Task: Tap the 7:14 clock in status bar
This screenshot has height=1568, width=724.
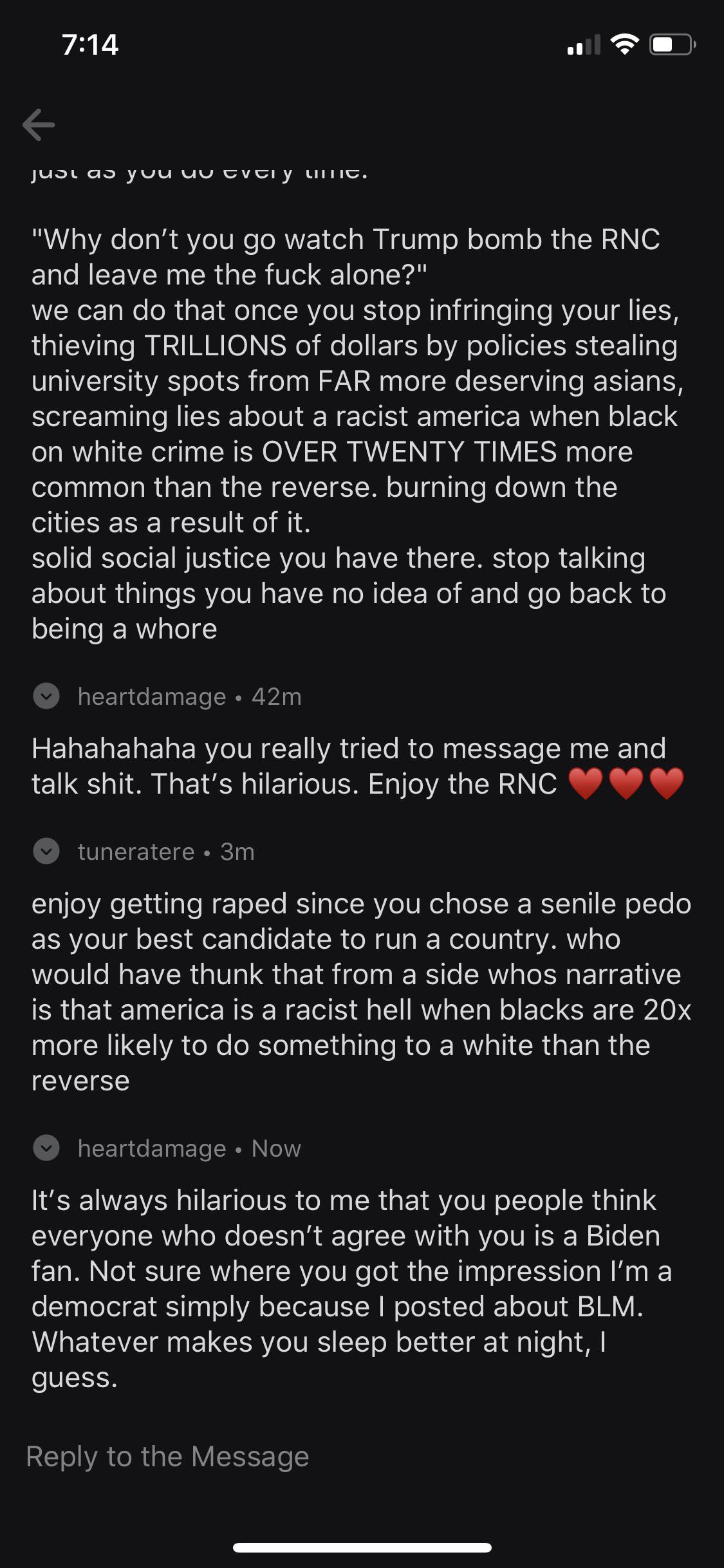Action: coord(91,44)
